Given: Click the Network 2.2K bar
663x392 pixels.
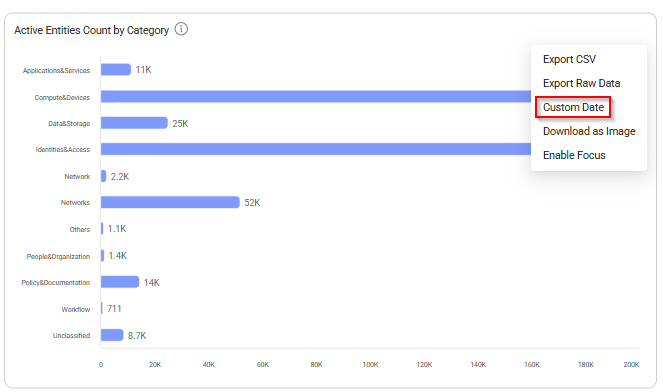Looking at the screenshot, I should (x=104, y=176).
